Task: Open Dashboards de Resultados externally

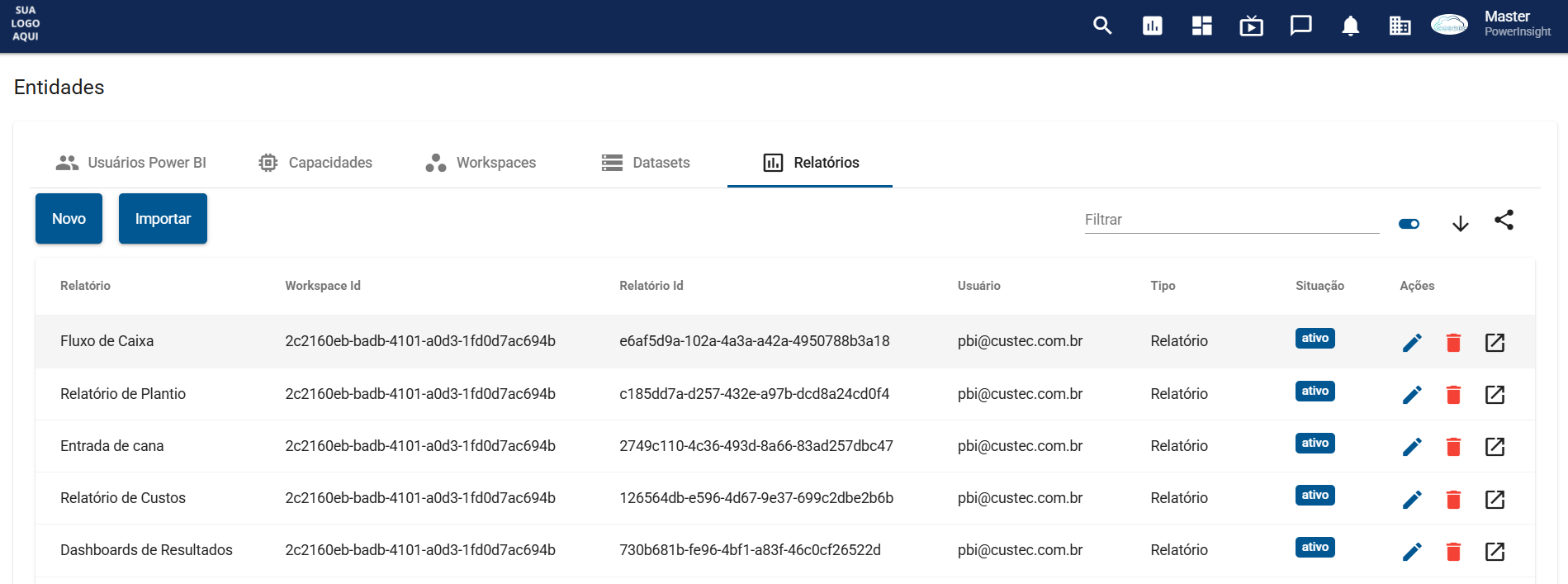Action: (x=1495, y=551)
